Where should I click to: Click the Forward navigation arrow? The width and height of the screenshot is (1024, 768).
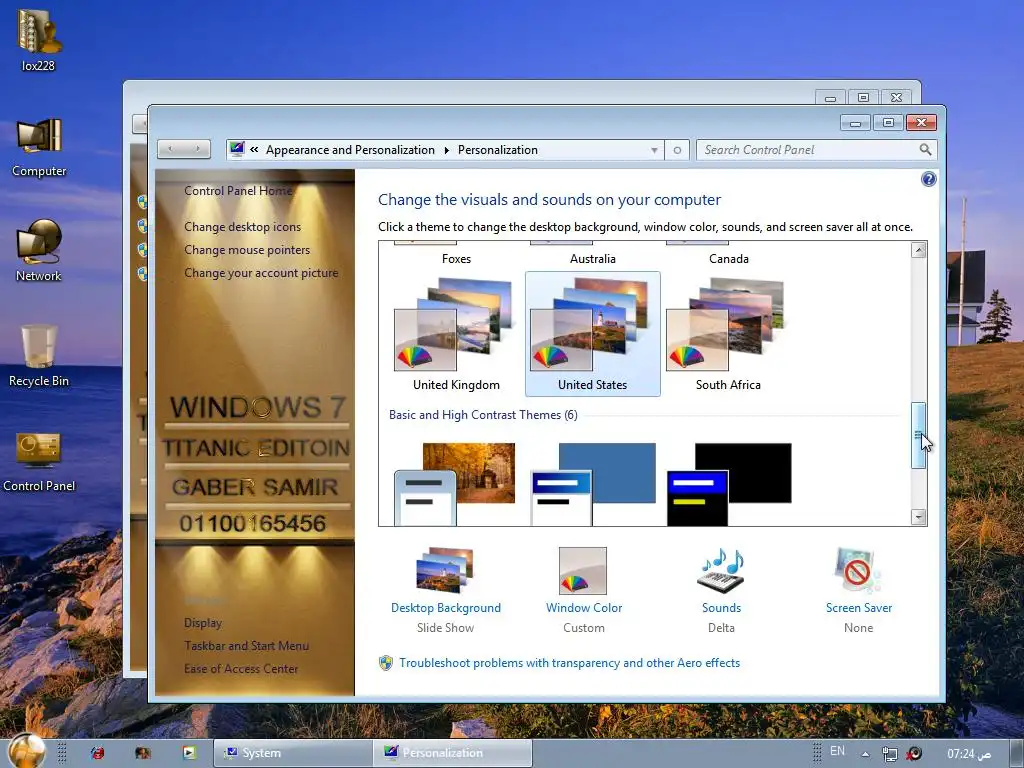[x=197, y=149]
